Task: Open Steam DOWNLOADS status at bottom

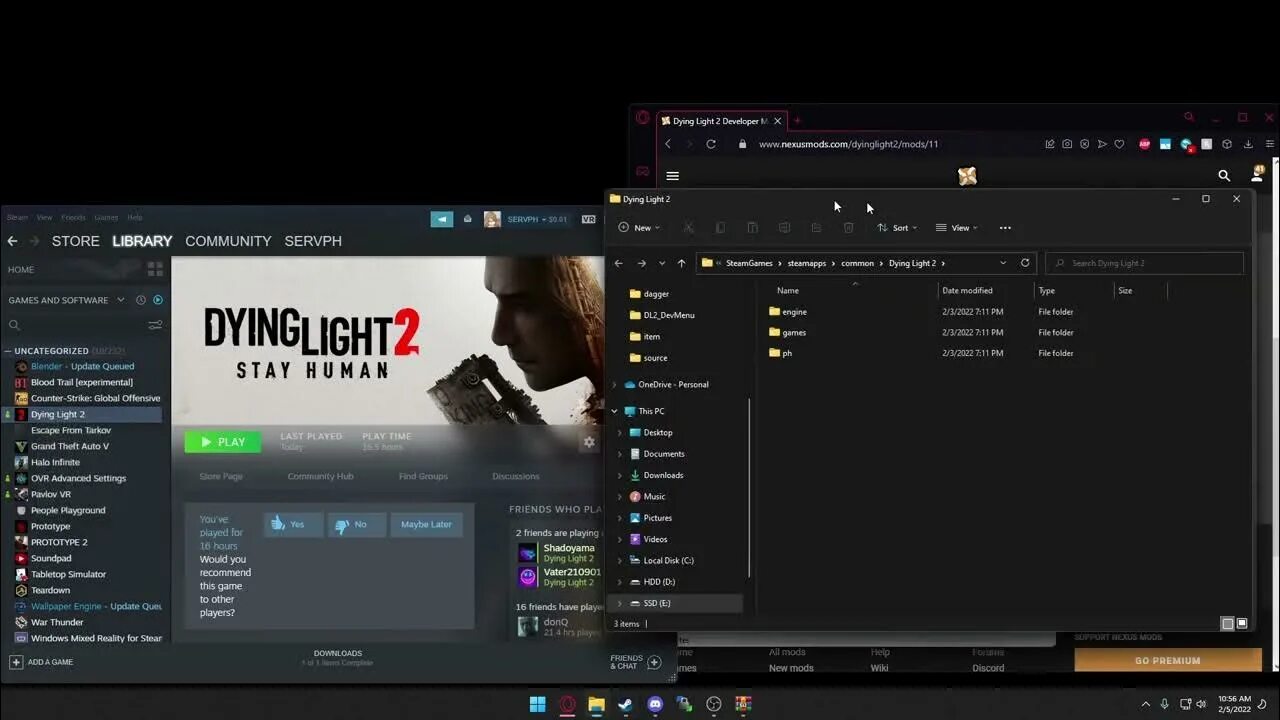Action: 338,657
